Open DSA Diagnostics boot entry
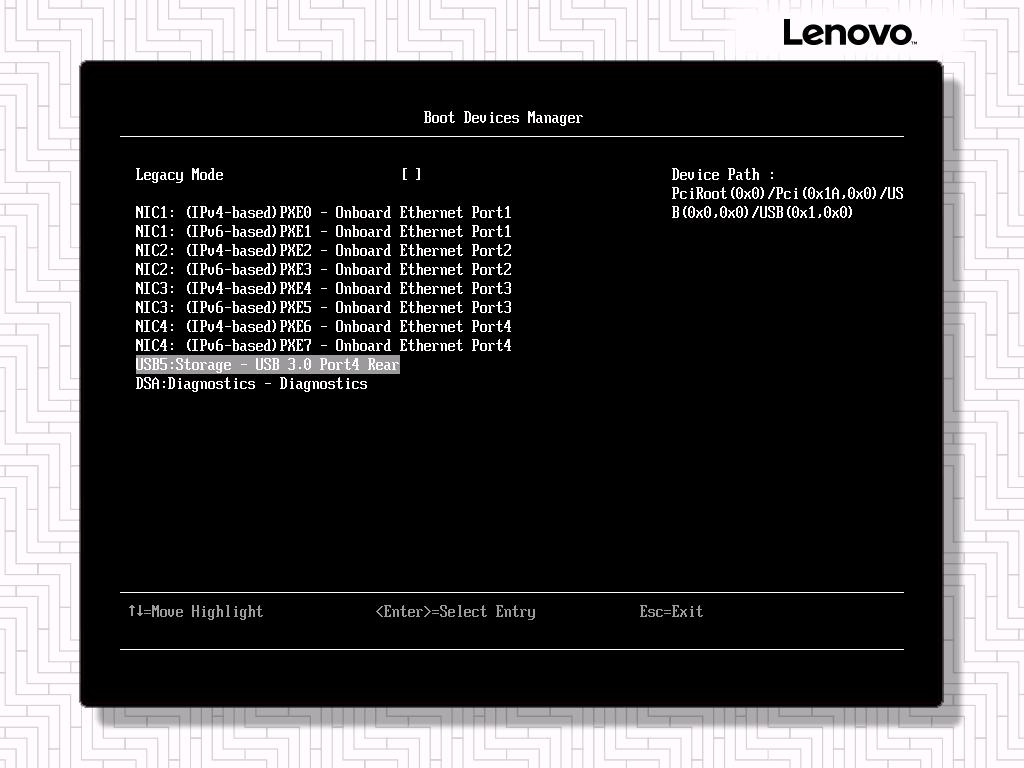 coord(251,384)
